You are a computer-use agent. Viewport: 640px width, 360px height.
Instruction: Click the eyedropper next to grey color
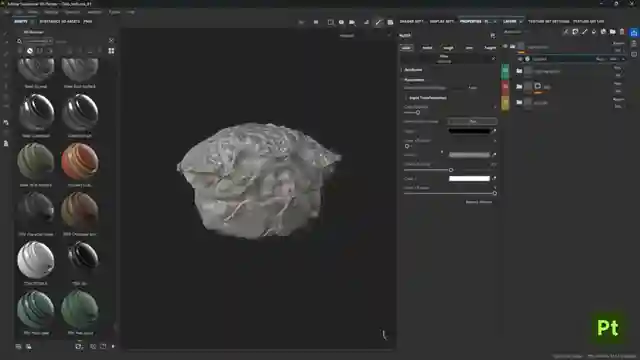click(494, 155)
